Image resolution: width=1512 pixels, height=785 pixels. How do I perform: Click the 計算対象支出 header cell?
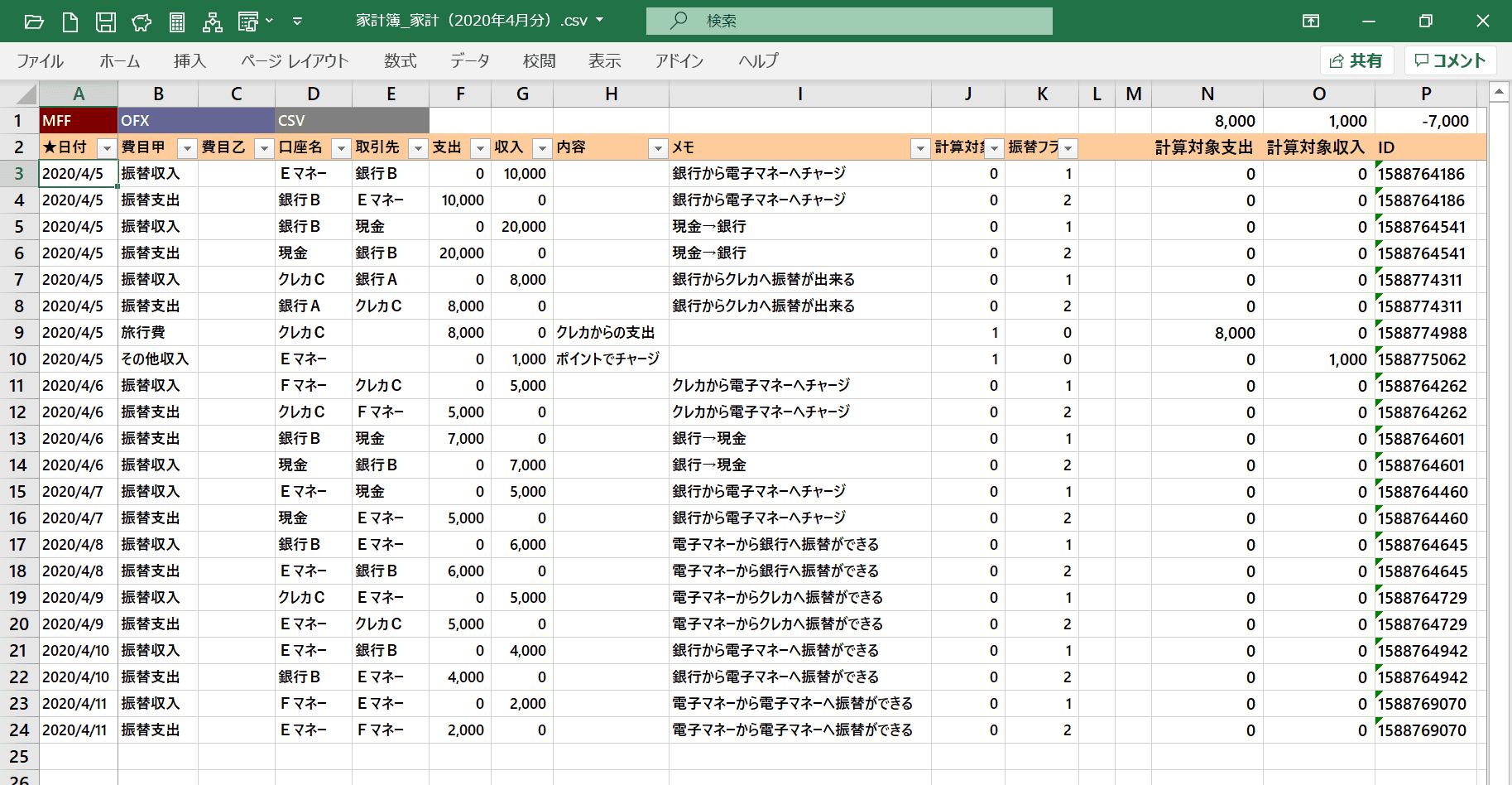coord(1207,147)
